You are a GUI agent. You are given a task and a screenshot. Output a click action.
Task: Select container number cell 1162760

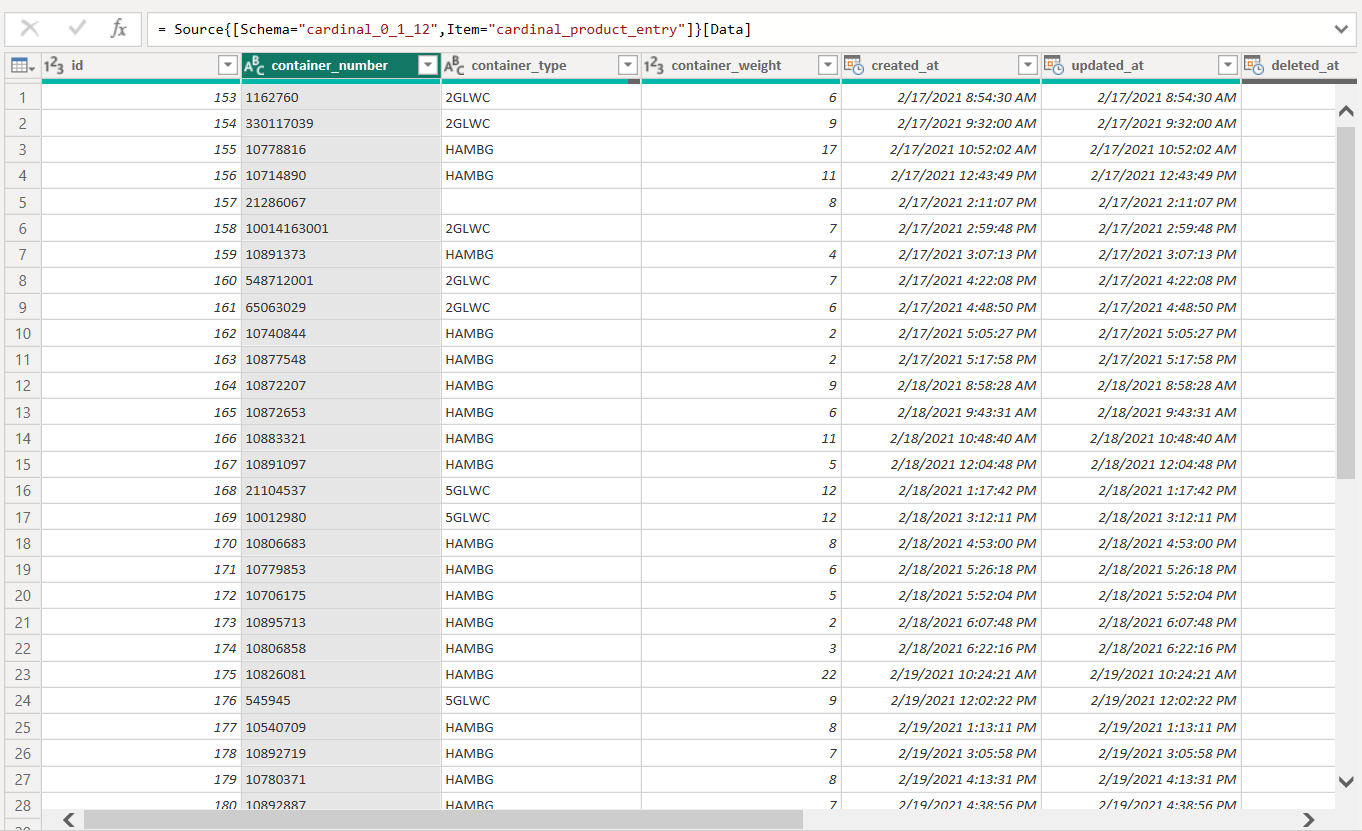[x=341, y=98]
